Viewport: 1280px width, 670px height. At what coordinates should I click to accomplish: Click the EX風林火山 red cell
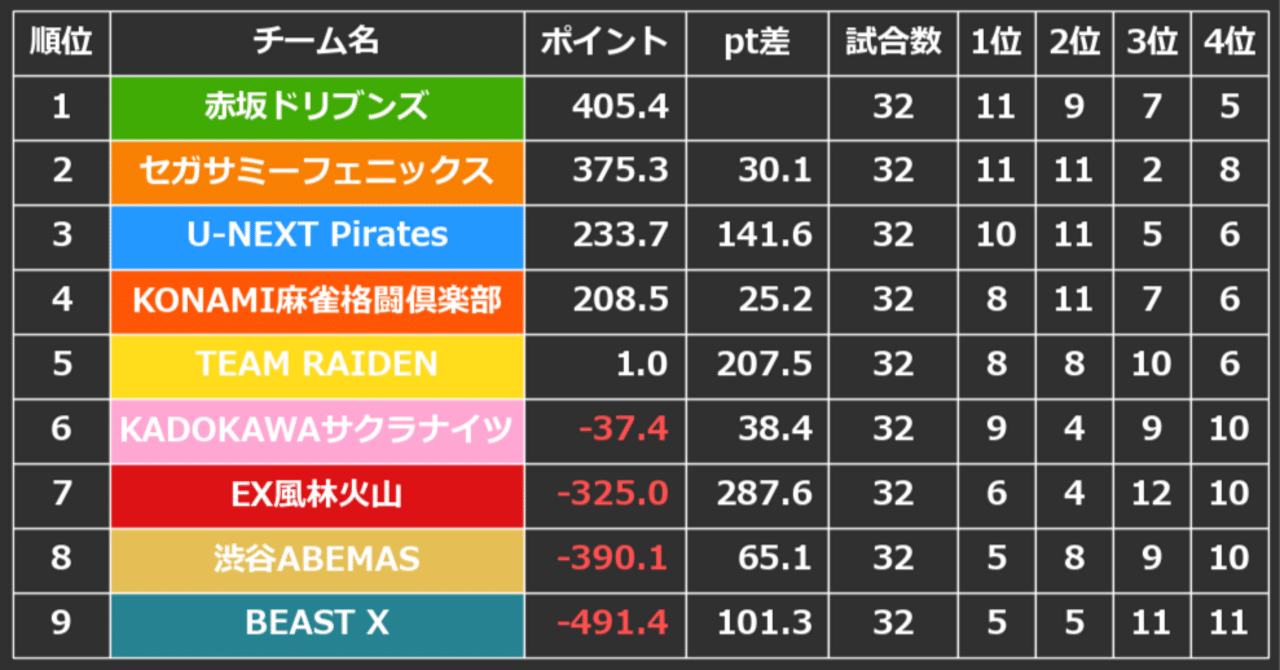point(317,494)
